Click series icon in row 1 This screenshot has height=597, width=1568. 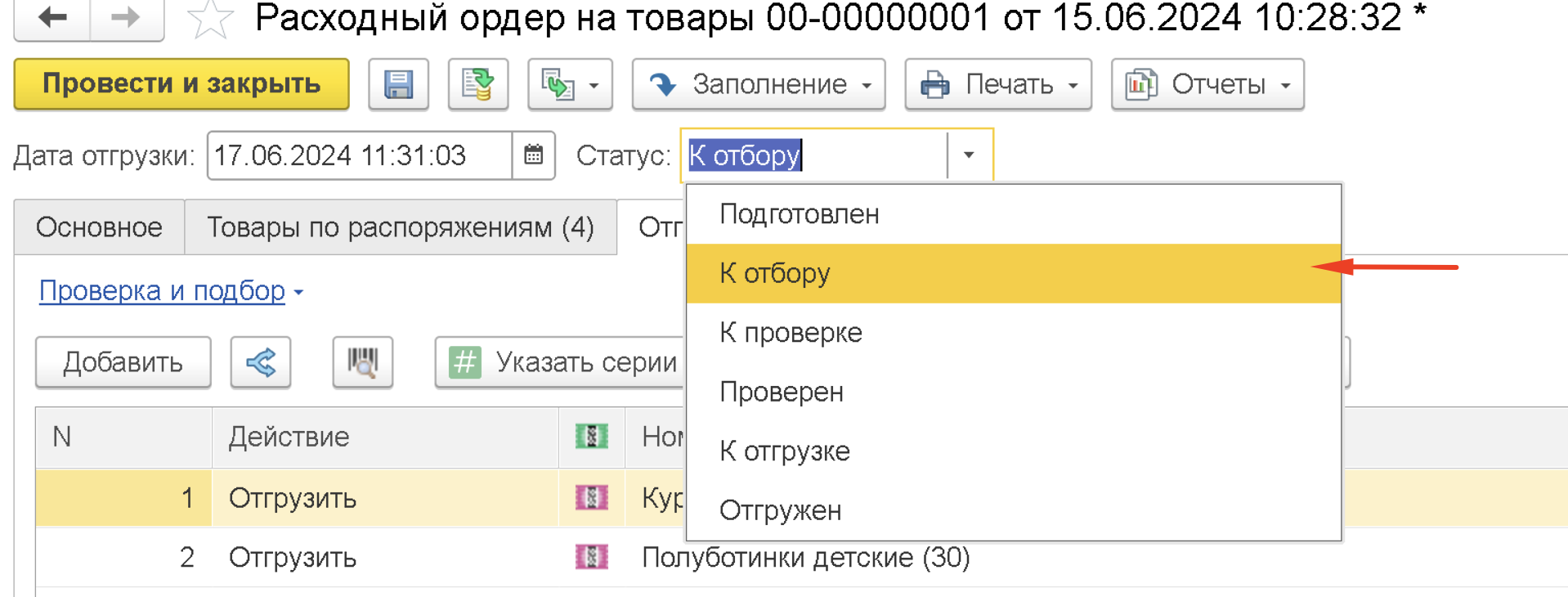[x=592, y=497]
